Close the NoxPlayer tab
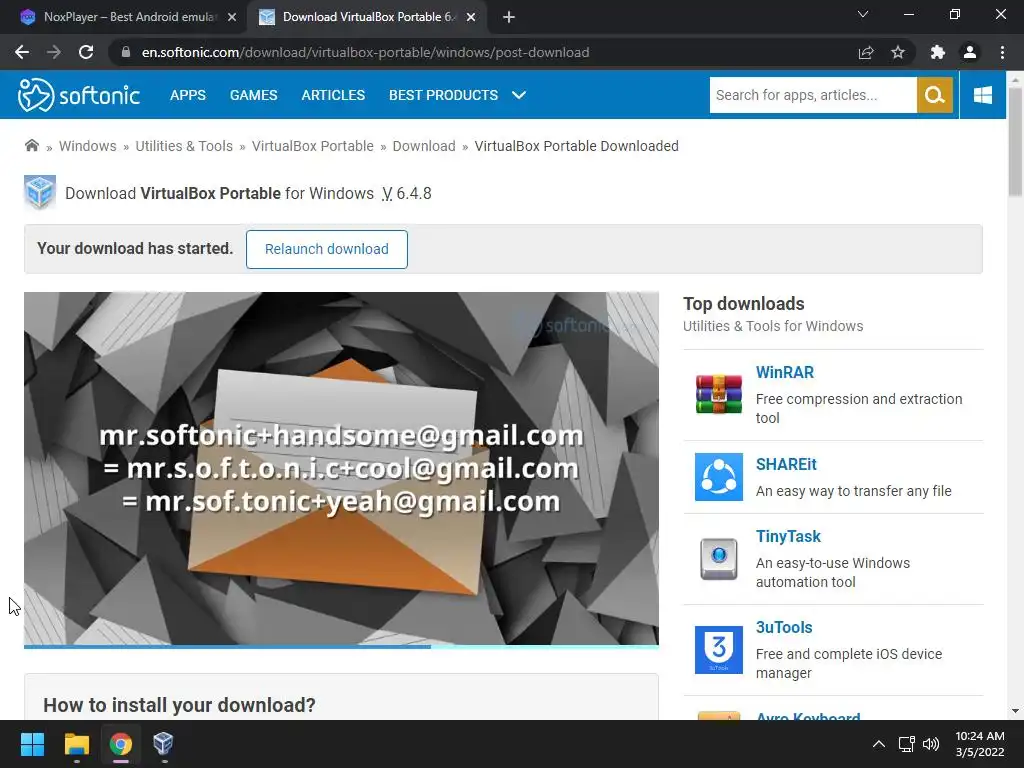 coord(232,17)
